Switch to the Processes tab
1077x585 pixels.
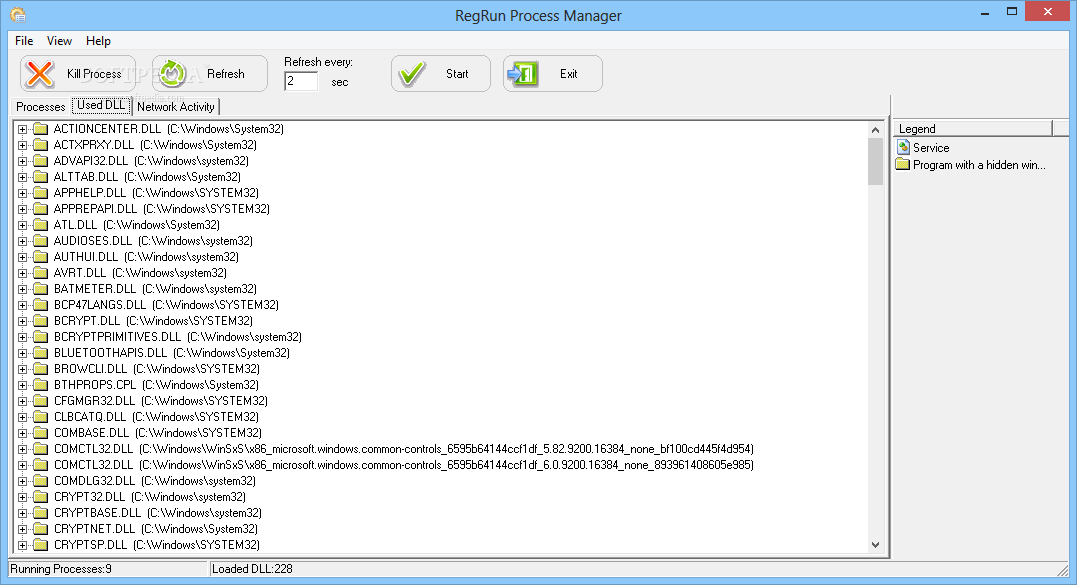[41, 106]
